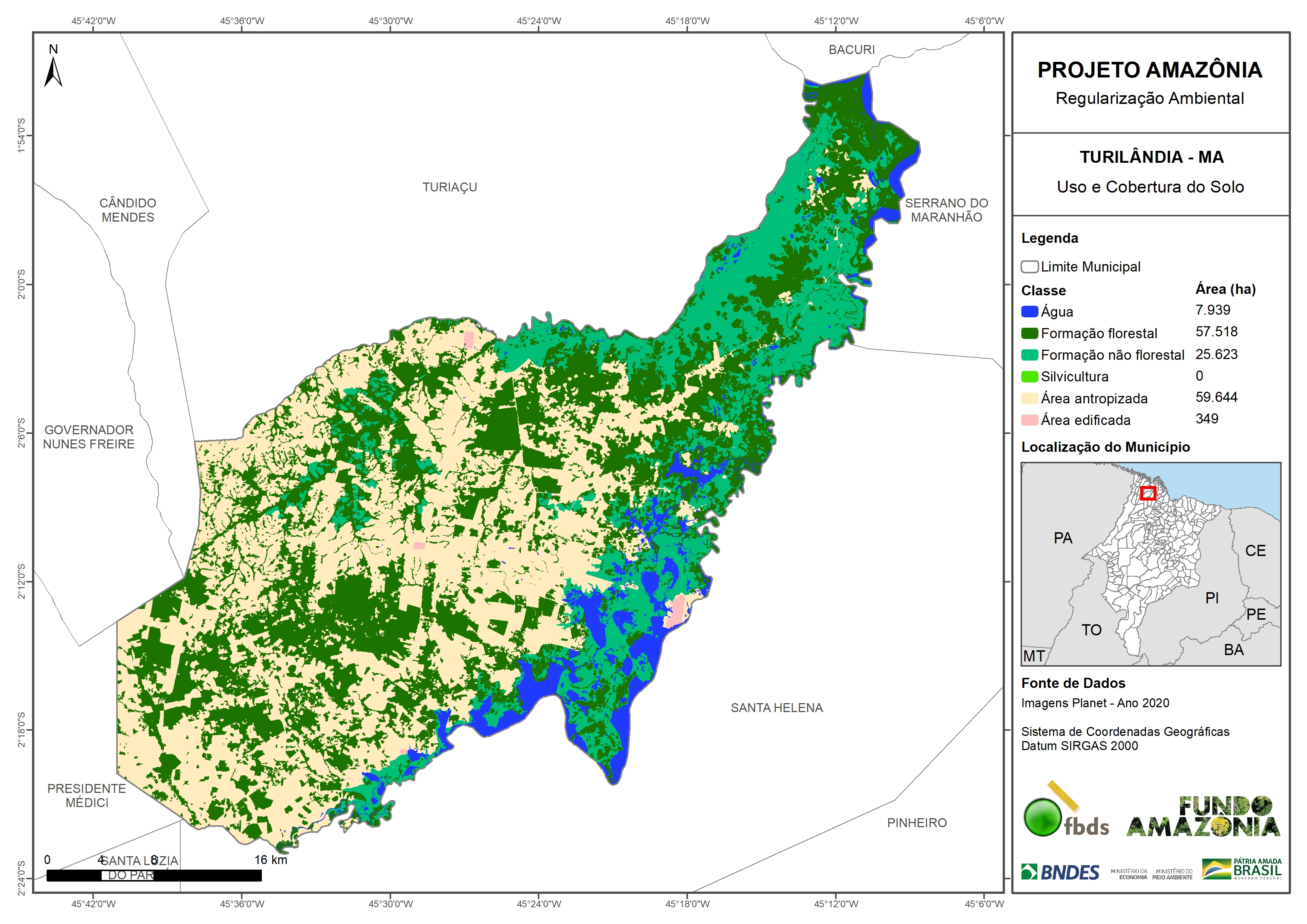The image size is (1307, 924).
Task: Click the BNDES logo
Action: 1060,872
